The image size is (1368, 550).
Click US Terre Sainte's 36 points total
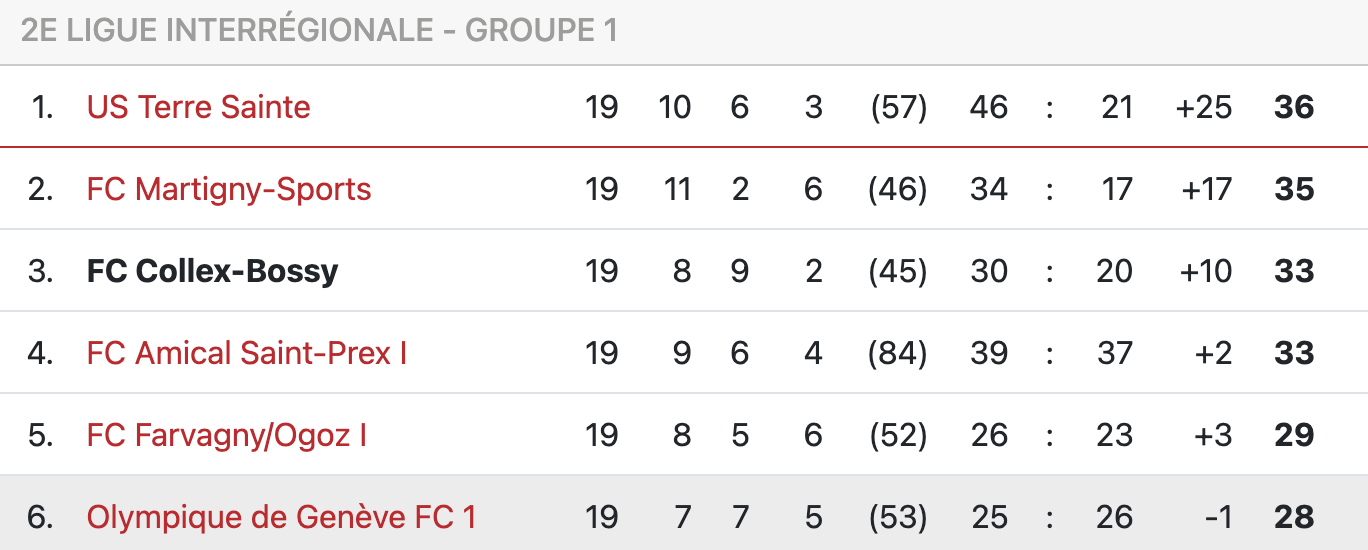pos(1294,107)
